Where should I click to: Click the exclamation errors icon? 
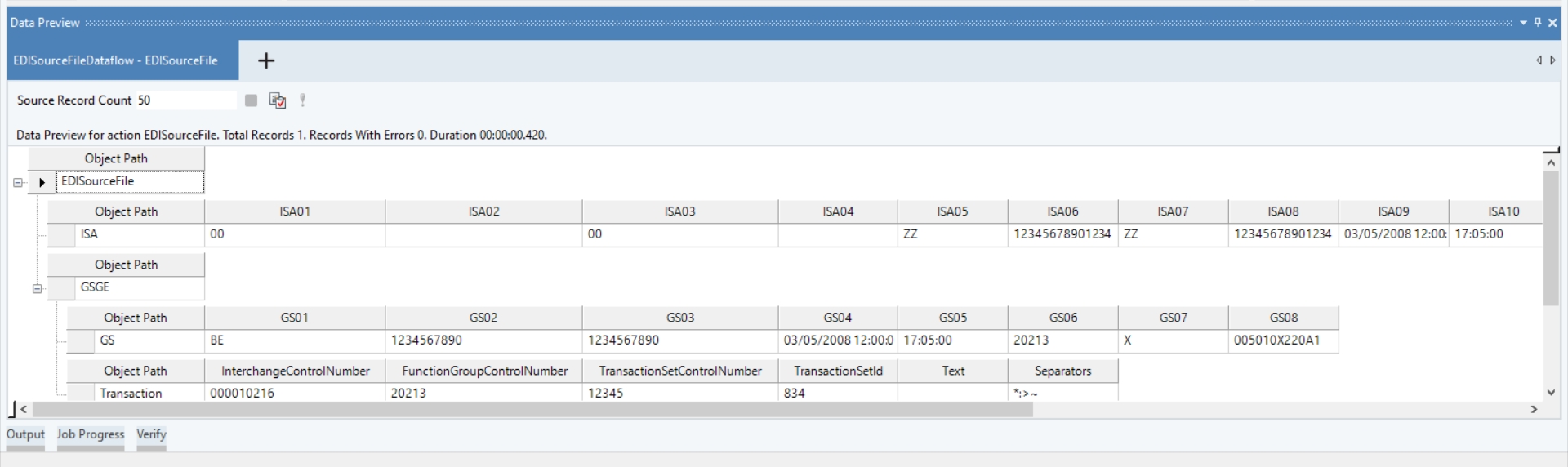click(303, 100)
